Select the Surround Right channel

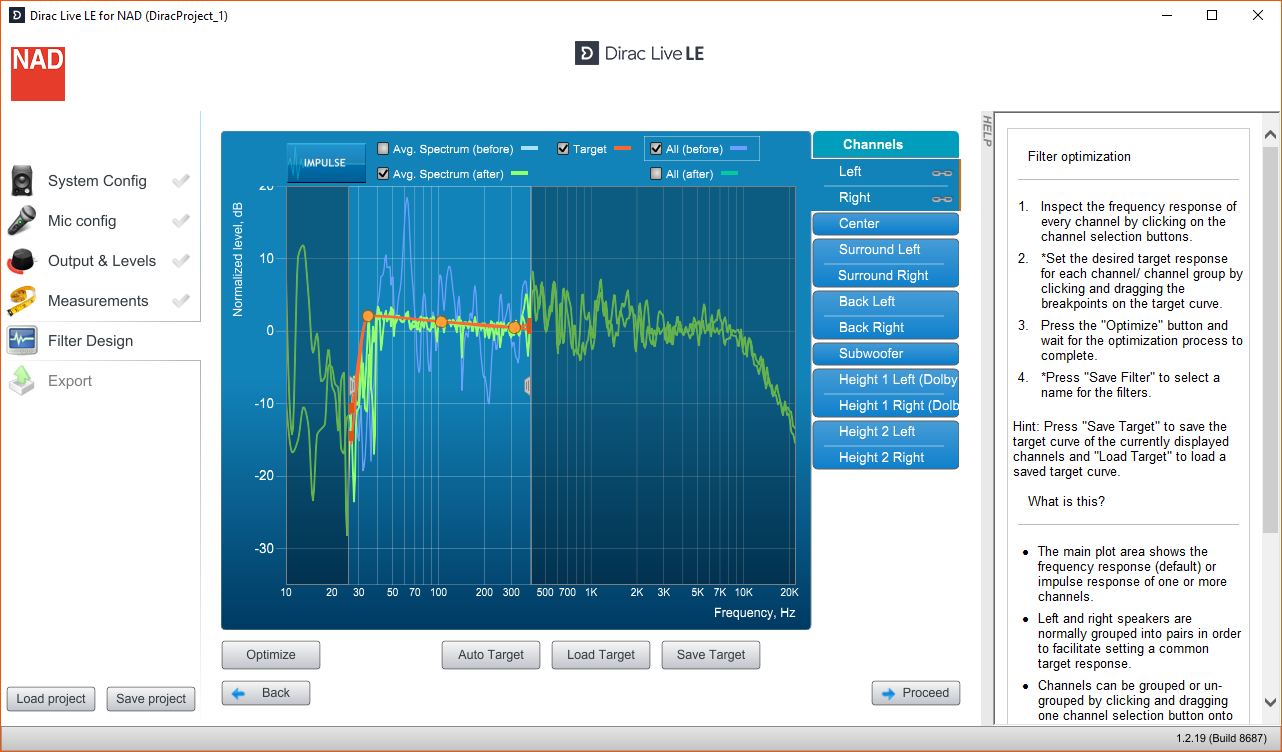point(886,276)
